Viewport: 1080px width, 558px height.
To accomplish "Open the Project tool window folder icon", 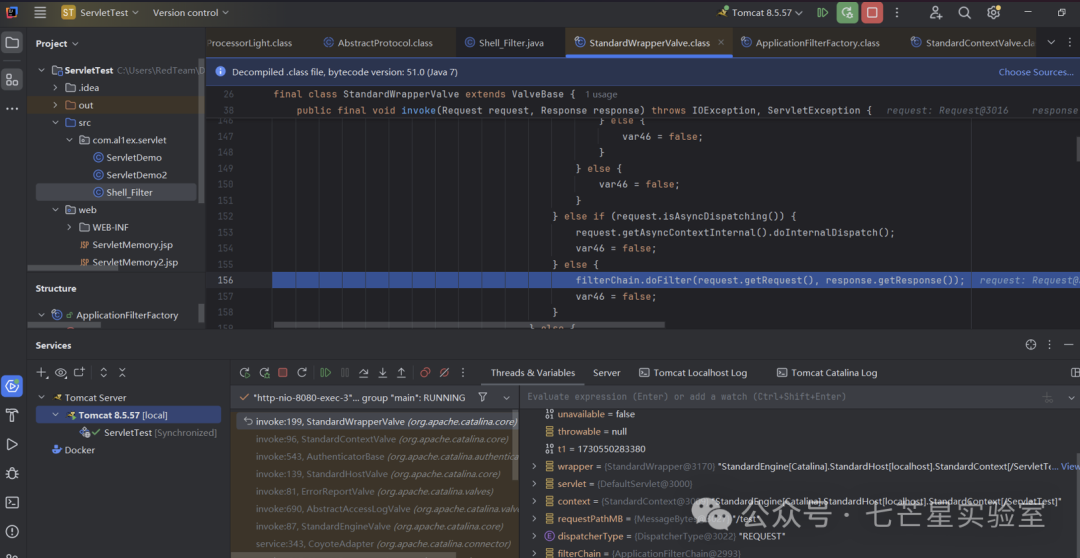I will 12,43.
